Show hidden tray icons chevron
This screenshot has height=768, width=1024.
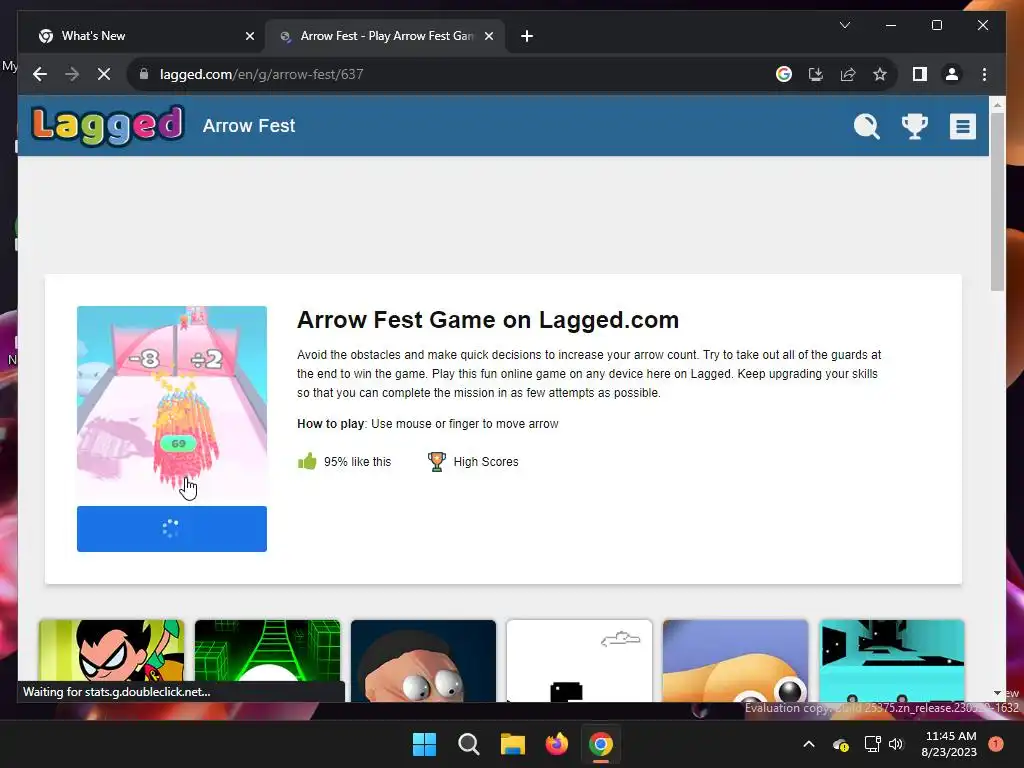(808, 744)
